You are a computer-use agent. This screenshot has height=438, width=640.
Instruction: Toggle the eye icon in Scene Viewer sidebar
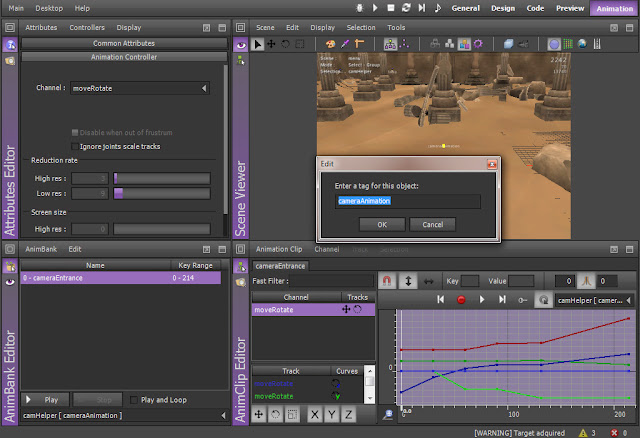pyautogui.click(x=240, y=44)
